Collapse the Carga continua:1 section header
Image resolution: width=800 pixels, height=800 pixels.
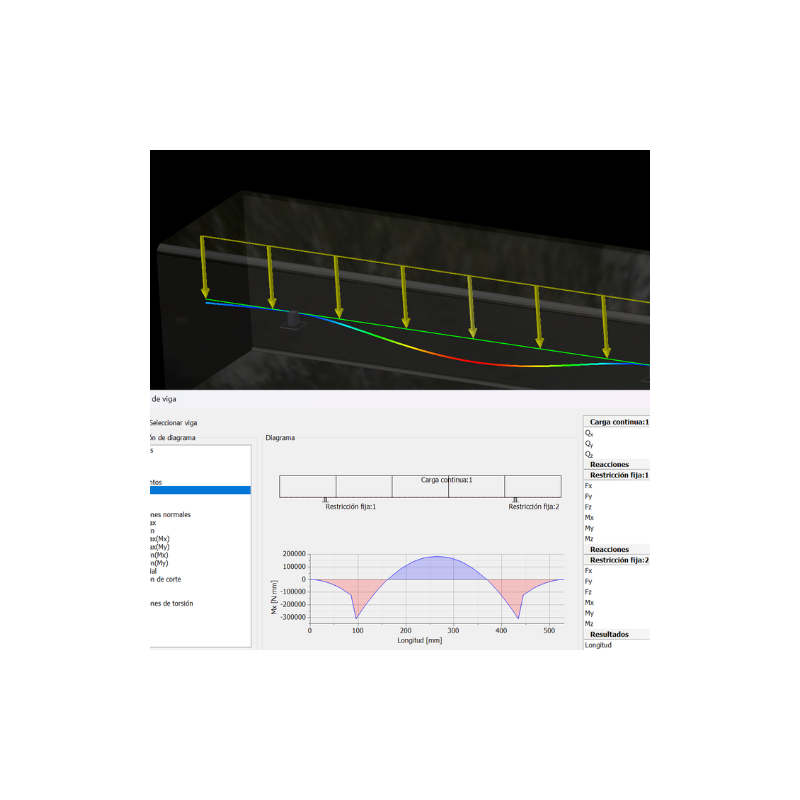[x=620, y=422]
